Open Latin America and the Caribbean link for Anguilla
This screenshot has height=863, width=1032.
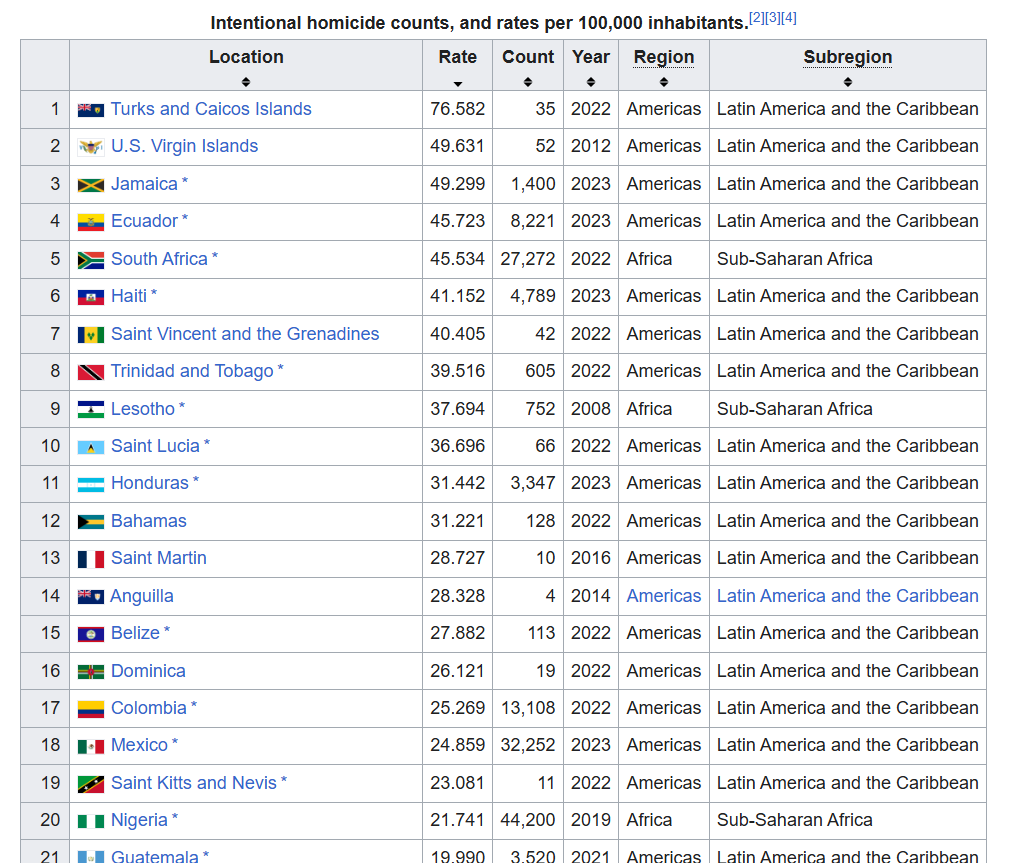coord(847,596)
